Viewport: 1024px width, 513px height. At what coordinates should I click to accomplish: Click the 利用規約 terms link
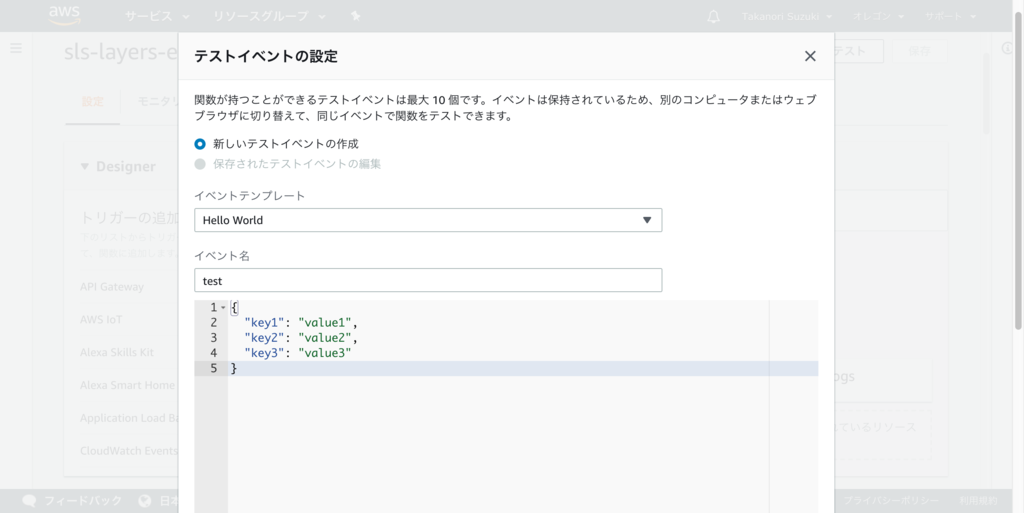[978, 501]
